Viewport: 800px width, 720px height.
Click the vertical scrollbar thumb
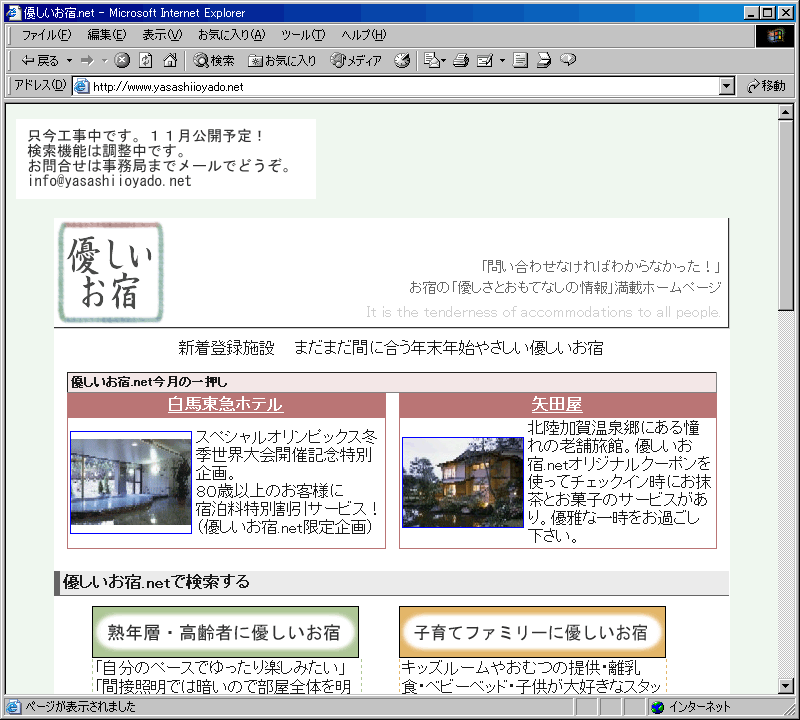click(x=786, y=215)
